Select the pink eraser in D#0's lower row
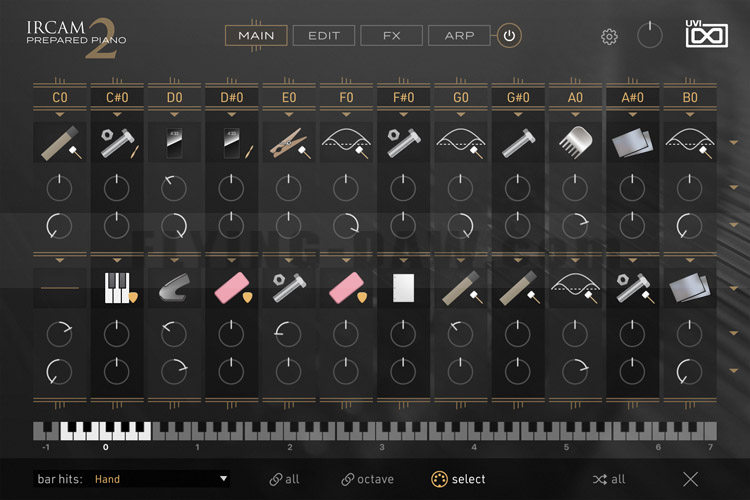 tap(232, 288)
